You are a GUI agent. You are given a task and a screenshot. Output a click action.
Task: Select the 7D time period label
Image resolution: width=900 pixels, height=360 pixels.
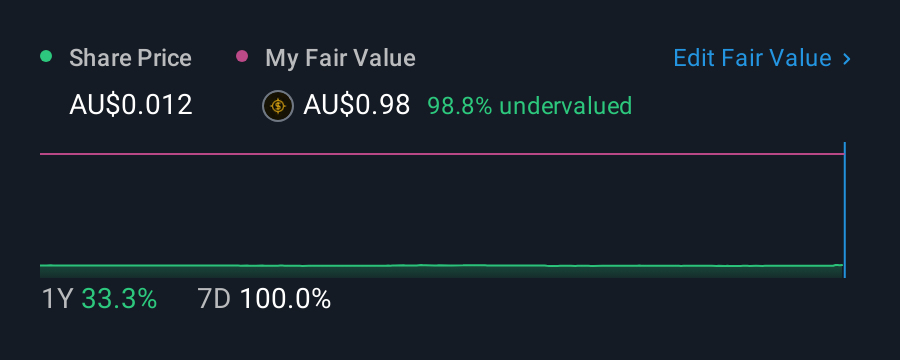pyautogui.click(x=214, y=300)
